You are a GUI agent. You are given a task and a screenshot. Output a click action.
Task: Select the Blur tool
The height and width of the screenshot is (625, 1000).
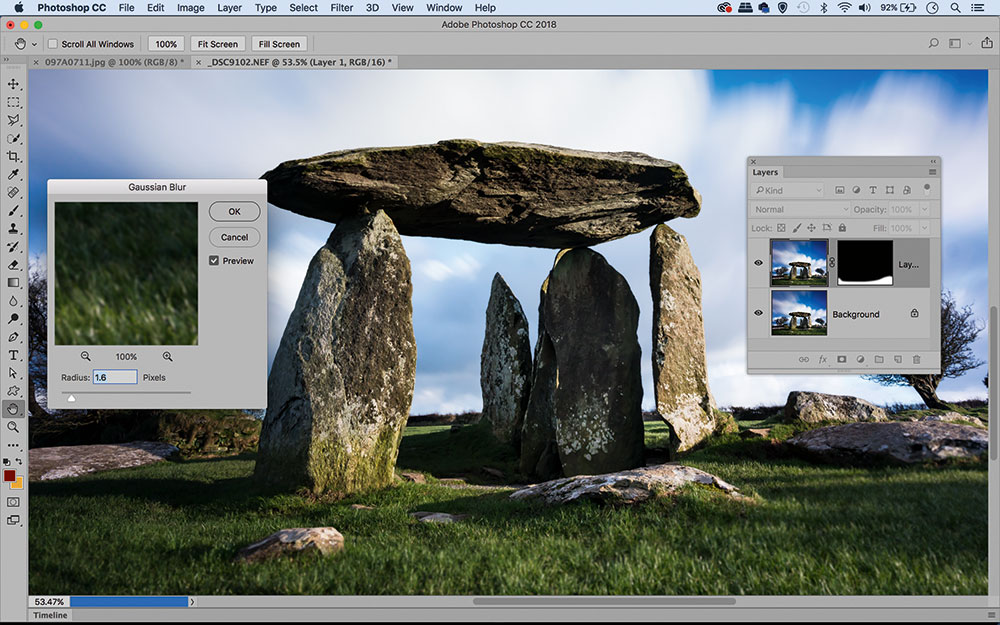click(x=13, y=300)
